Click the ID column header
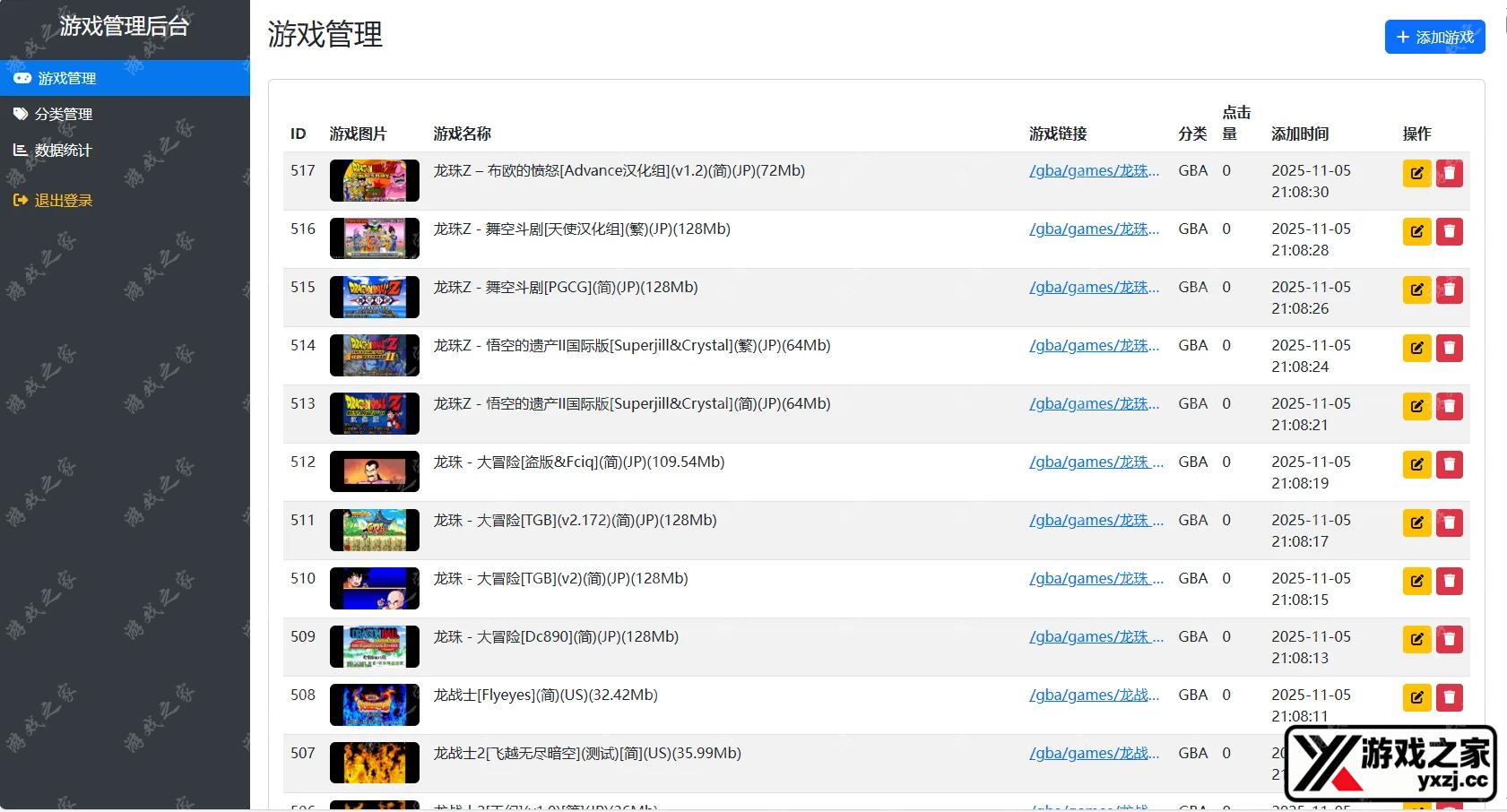Image resolution: width=1507 pixels, height=812 pixels. 299,134
